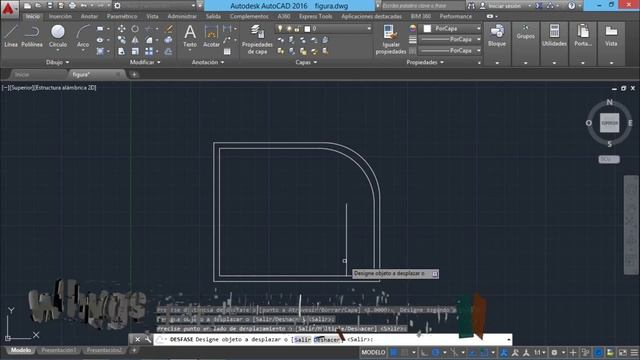This screenshot has height=360, width=640.
Task: Click the Borrar (erase) tool icon
Action: pos(169,29)
